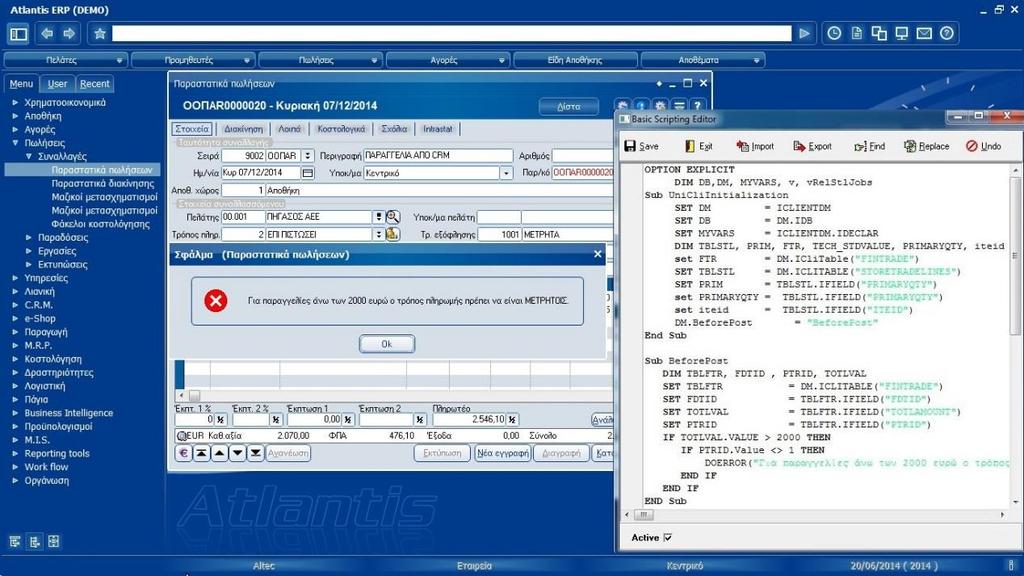Click the Πληρωτέο amount field
Screen dimensions: 1024x576
(x=470, y=419)
